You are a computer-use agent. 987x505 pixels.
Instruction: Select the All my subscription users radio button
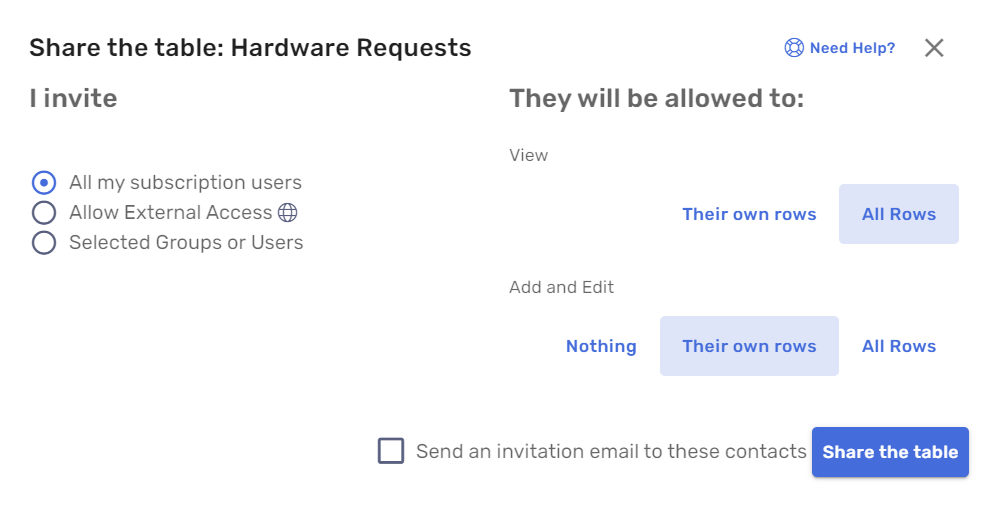point(44,183)
